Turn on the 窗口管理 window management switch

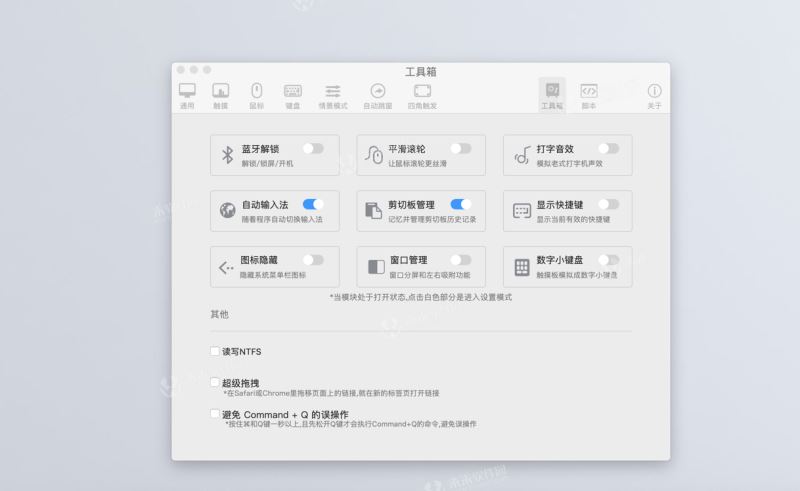(x=461, y=260)
